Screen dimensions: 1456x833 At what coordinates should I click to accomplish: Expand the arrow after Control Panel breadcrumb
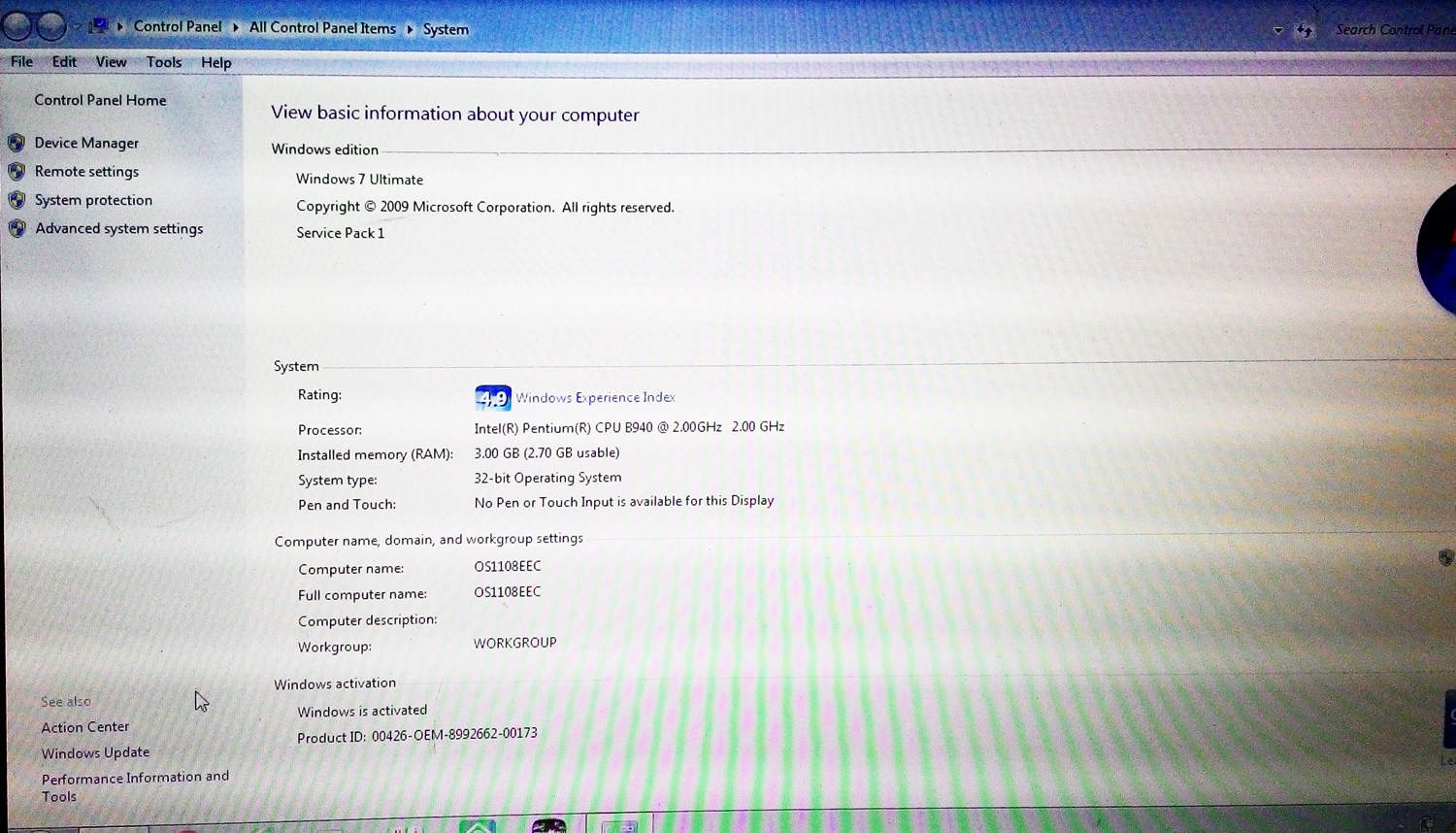tap(235, 28)
